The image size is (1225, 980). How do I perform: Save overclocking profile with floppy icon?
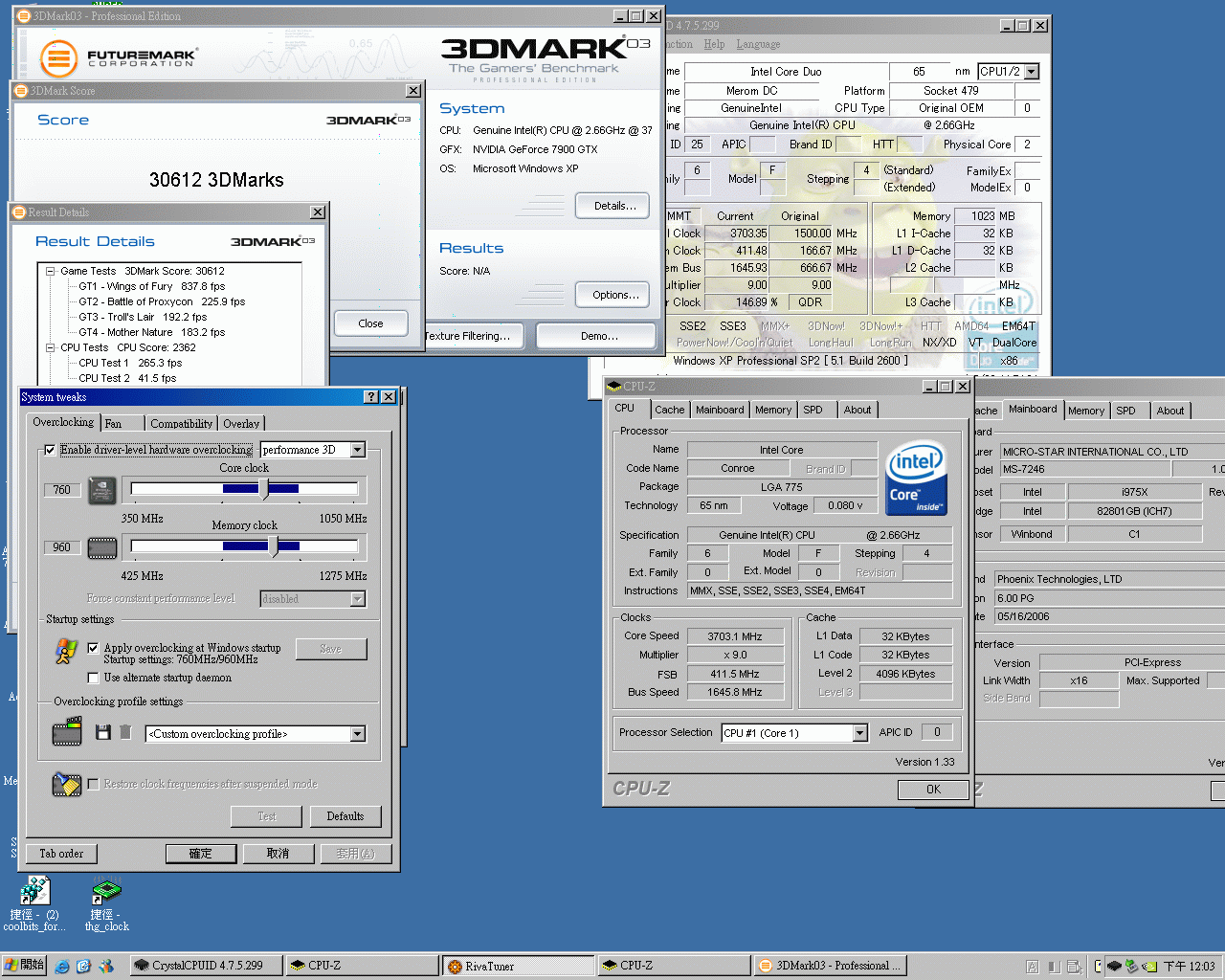point(103,732)
